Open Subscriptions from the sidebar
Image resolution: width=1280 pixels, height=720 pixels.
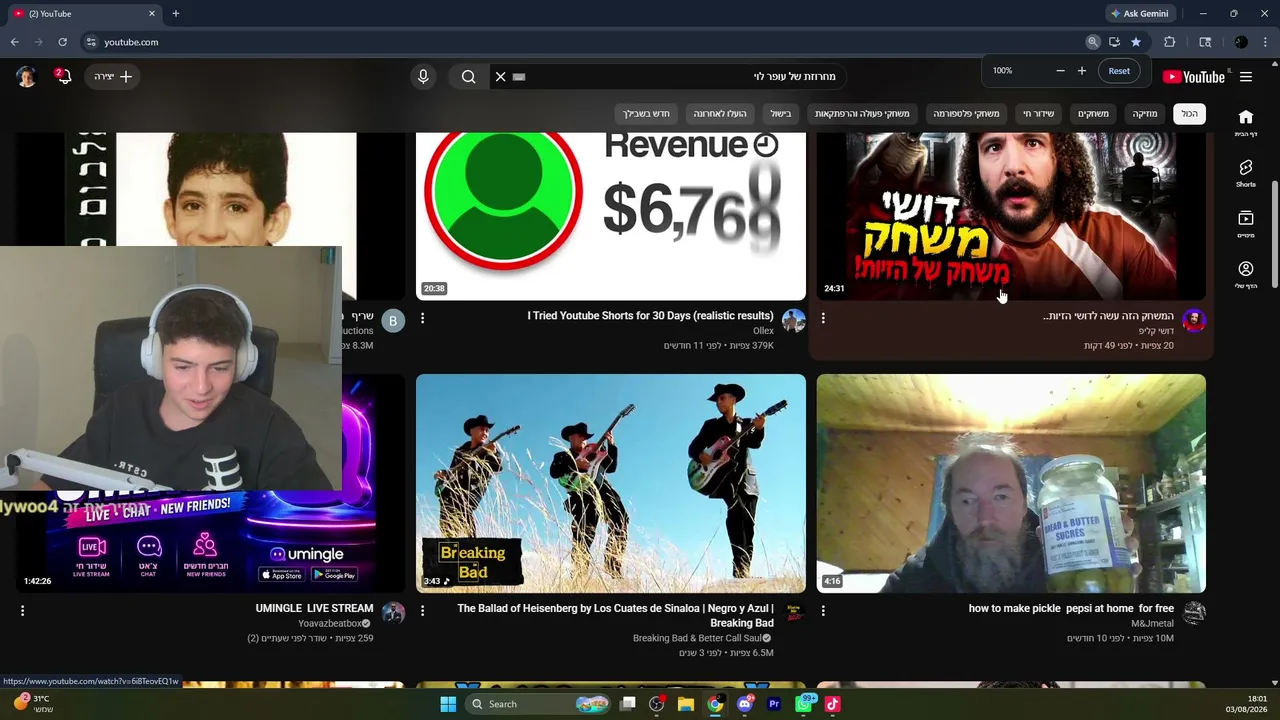pos(1246,223)
